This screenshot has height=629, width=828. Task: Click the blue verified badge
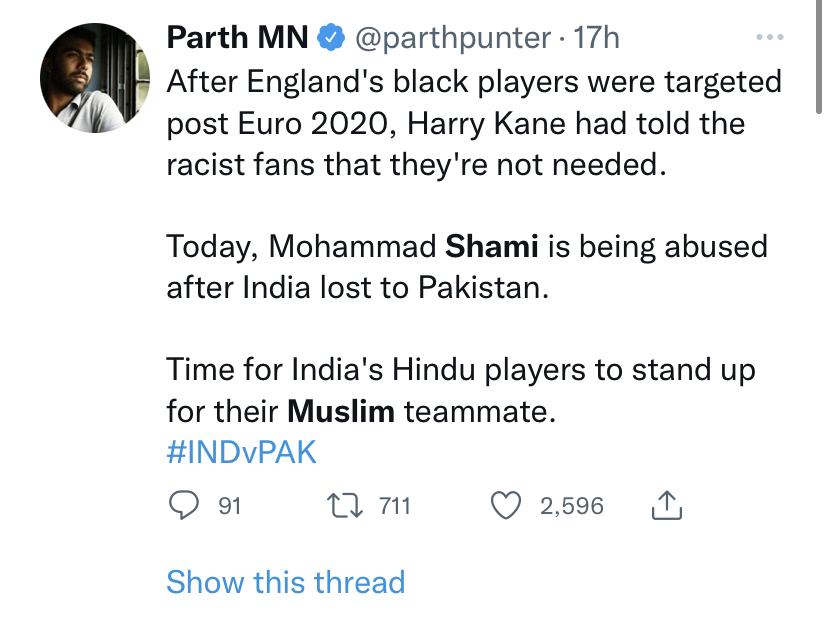coord(328,38)
